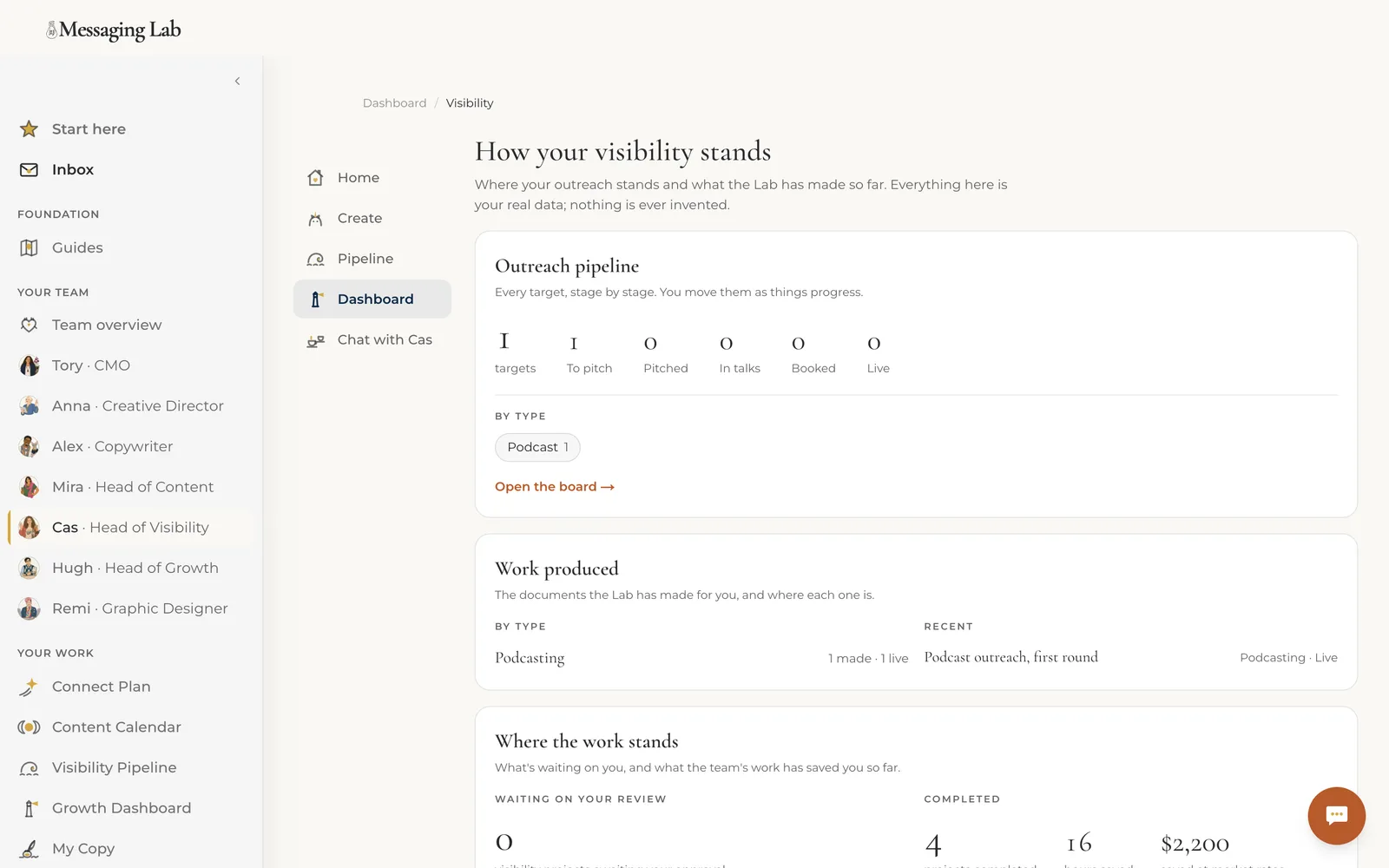Open Podcast outreach, first round document
This screenshot has height=868, width=1389.
click(x=1010, y=658)
